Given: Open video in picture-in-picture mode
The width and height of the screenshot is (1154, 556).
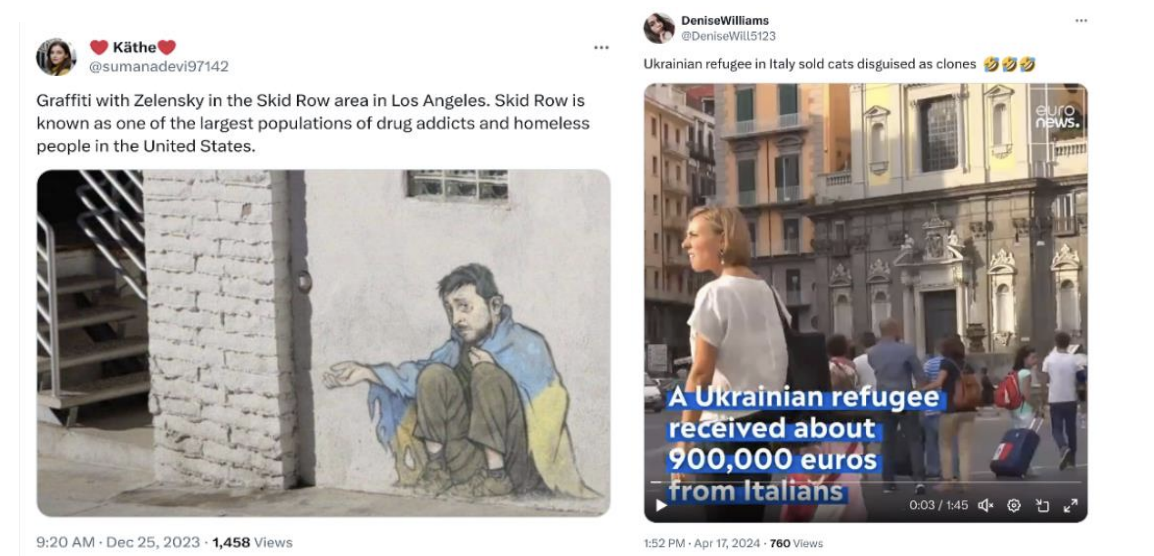Looking at the screenshot, I should click(1041, 505).
